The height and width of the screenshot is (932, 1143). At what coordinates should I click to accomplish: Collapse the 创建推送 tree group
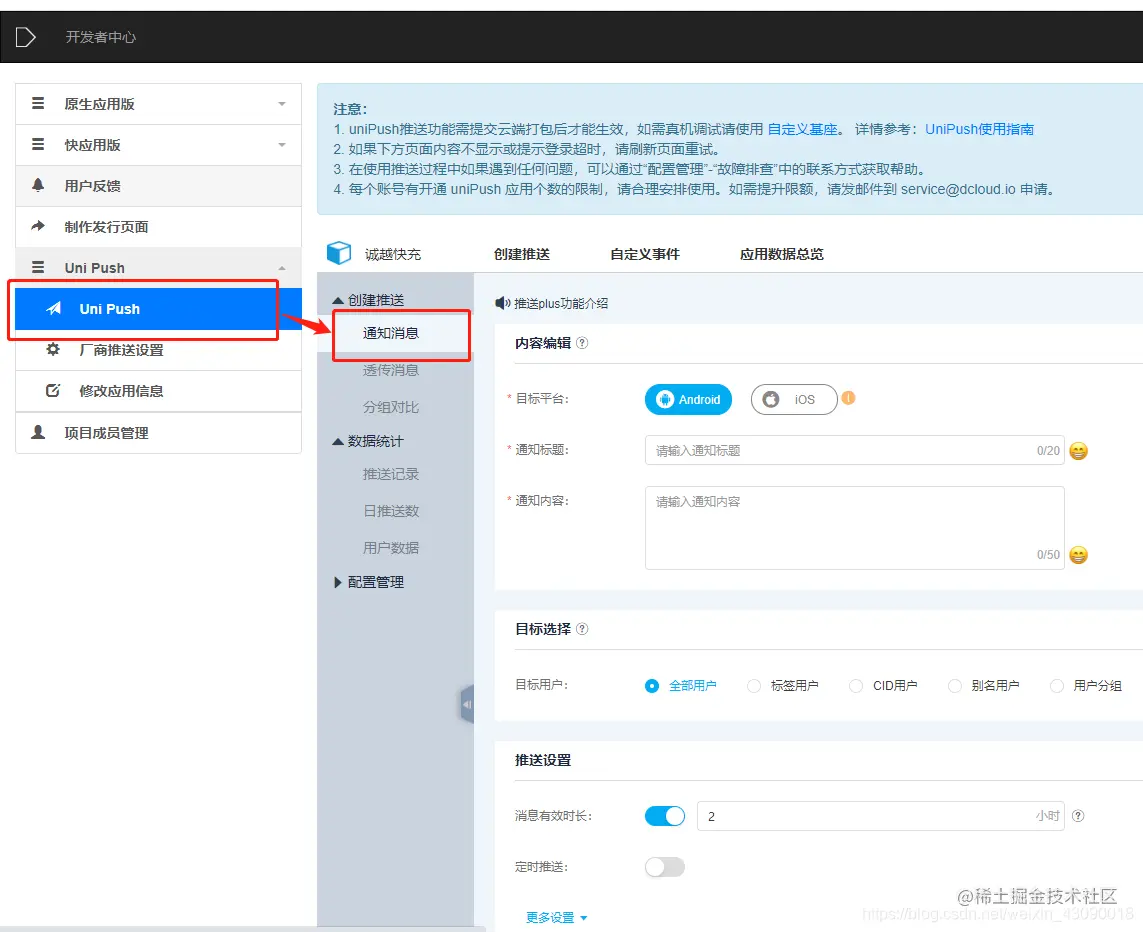(338, 300)
